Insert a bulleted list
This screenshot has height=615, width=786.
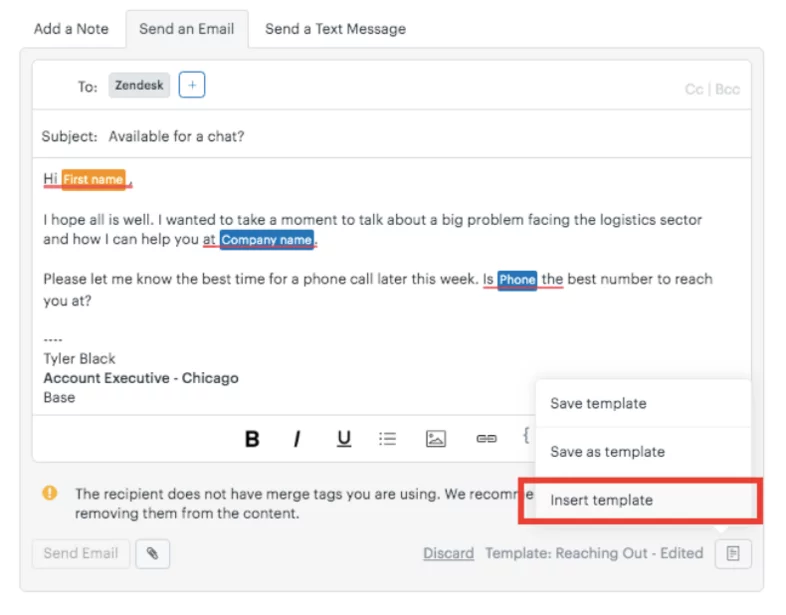click(x=388, y=439)
